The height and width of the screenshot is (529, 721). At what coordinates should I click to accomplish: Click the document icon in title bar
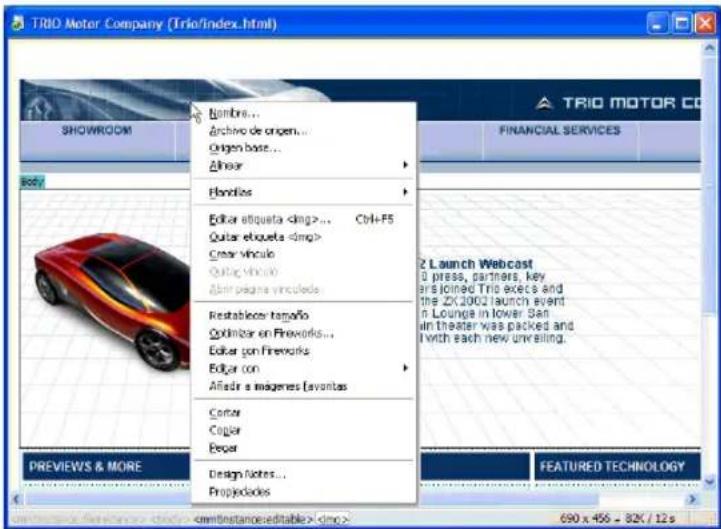[x=17, y=23]
